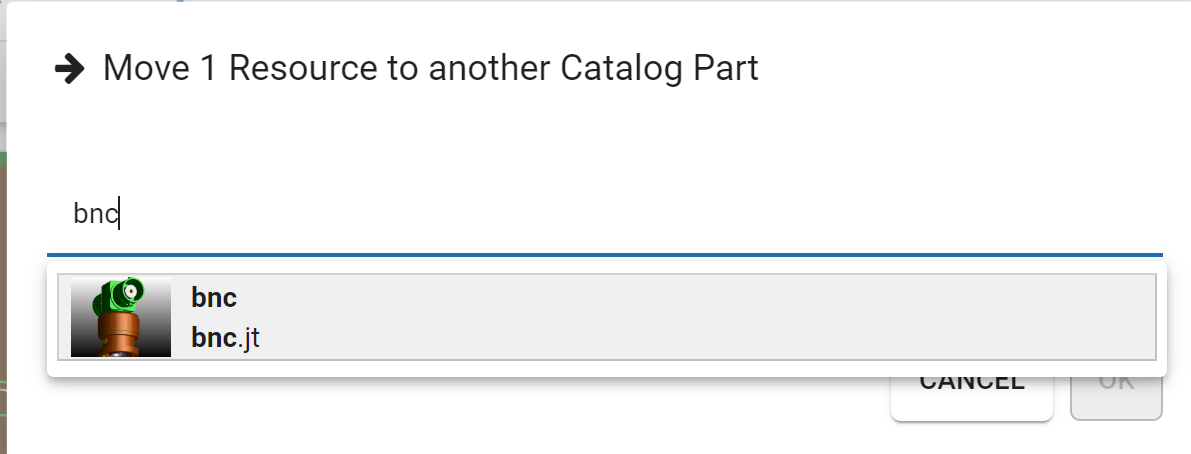Image resolution: width=1191 pixels, height=454 pixels.
Task: Focus the catalog part search field containing bnc
Action: pos(605,214)
